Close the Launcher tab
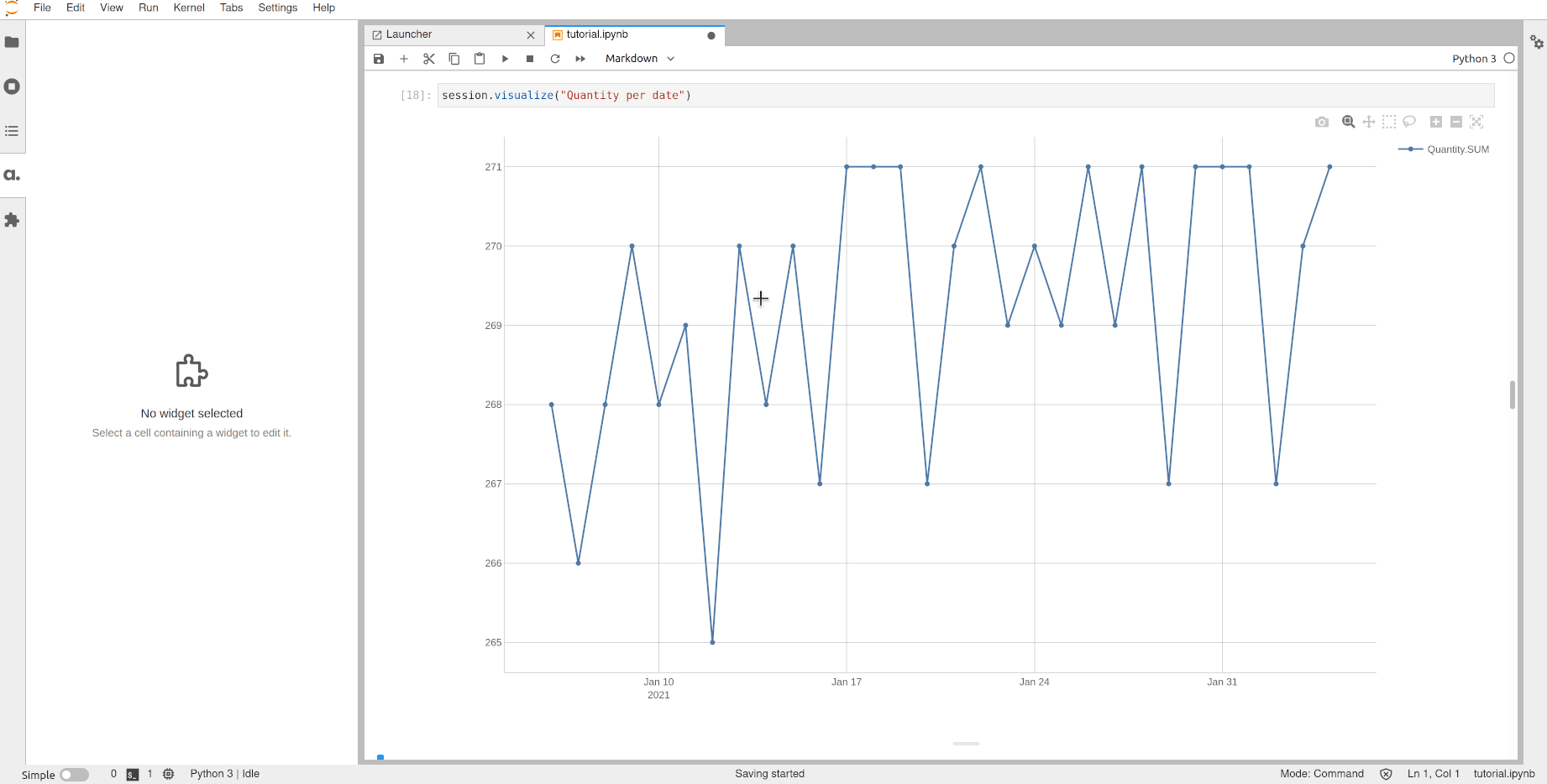 click(x=531, y=35)
